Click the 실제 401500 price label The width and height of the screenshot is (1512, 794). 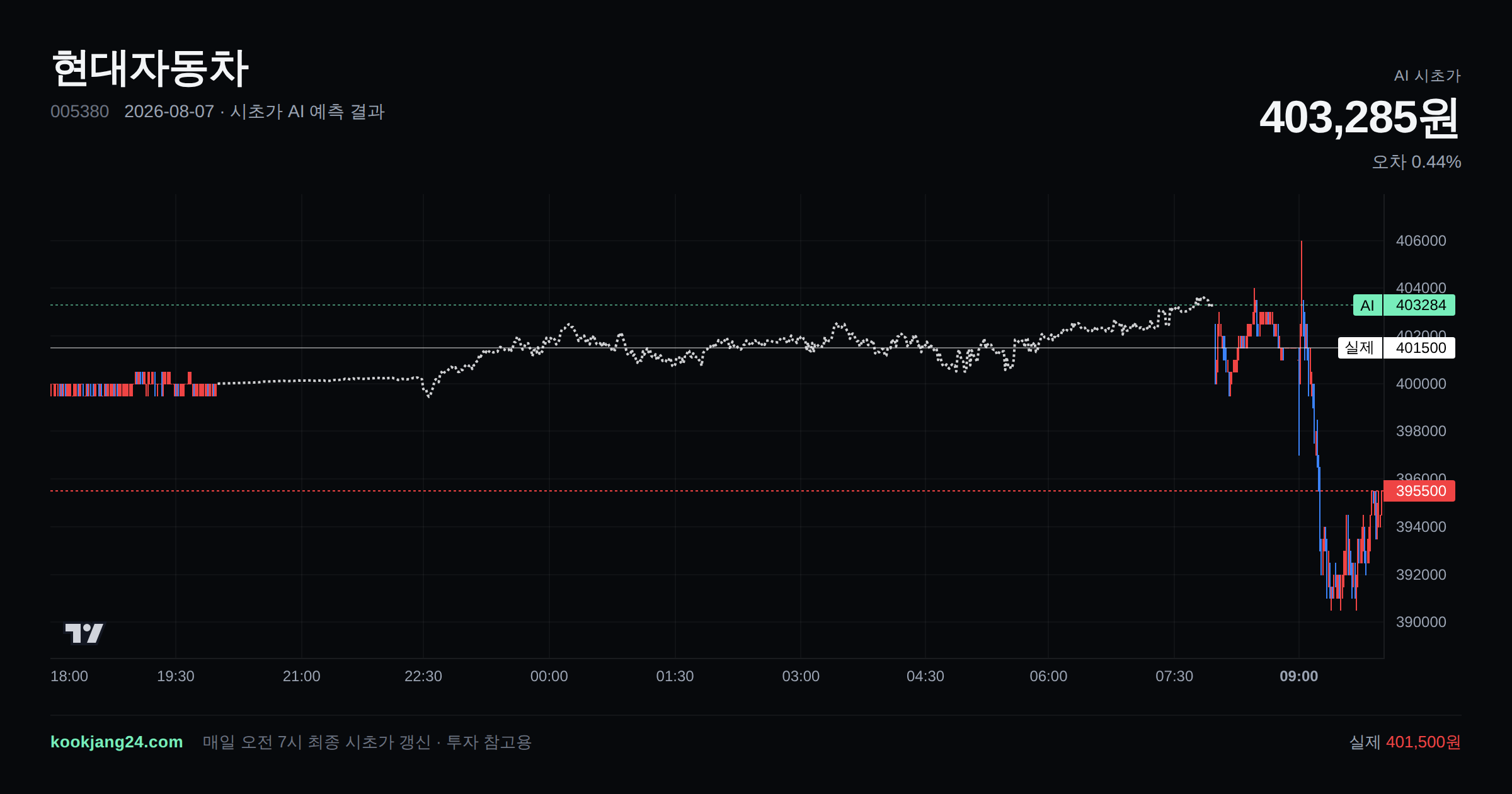pos(1396,348)
